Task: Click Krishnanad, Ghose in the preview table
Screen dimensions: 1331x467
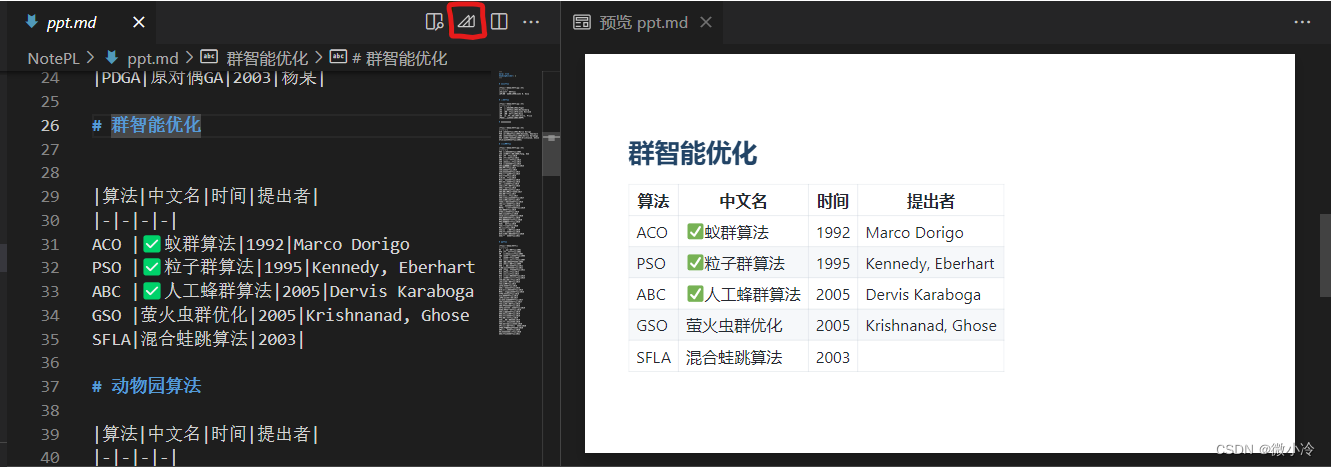Action: (931, 326)
